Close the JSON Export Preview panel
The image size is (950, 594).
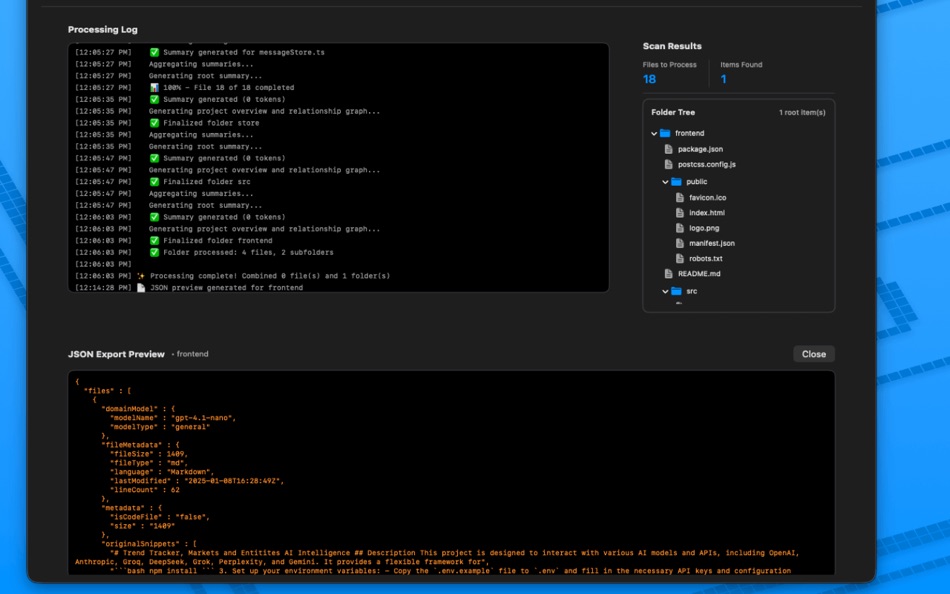(813, 353)
